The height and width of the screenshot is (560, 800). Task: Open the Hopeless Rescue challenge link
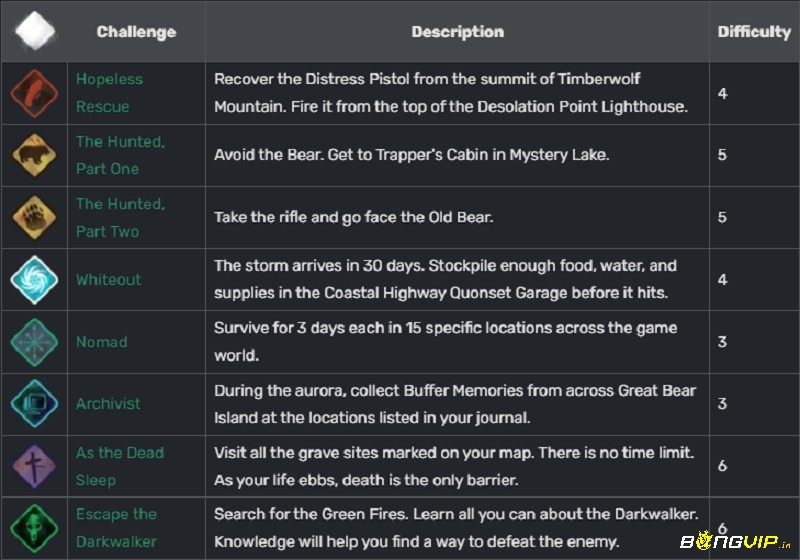point(109,93)
